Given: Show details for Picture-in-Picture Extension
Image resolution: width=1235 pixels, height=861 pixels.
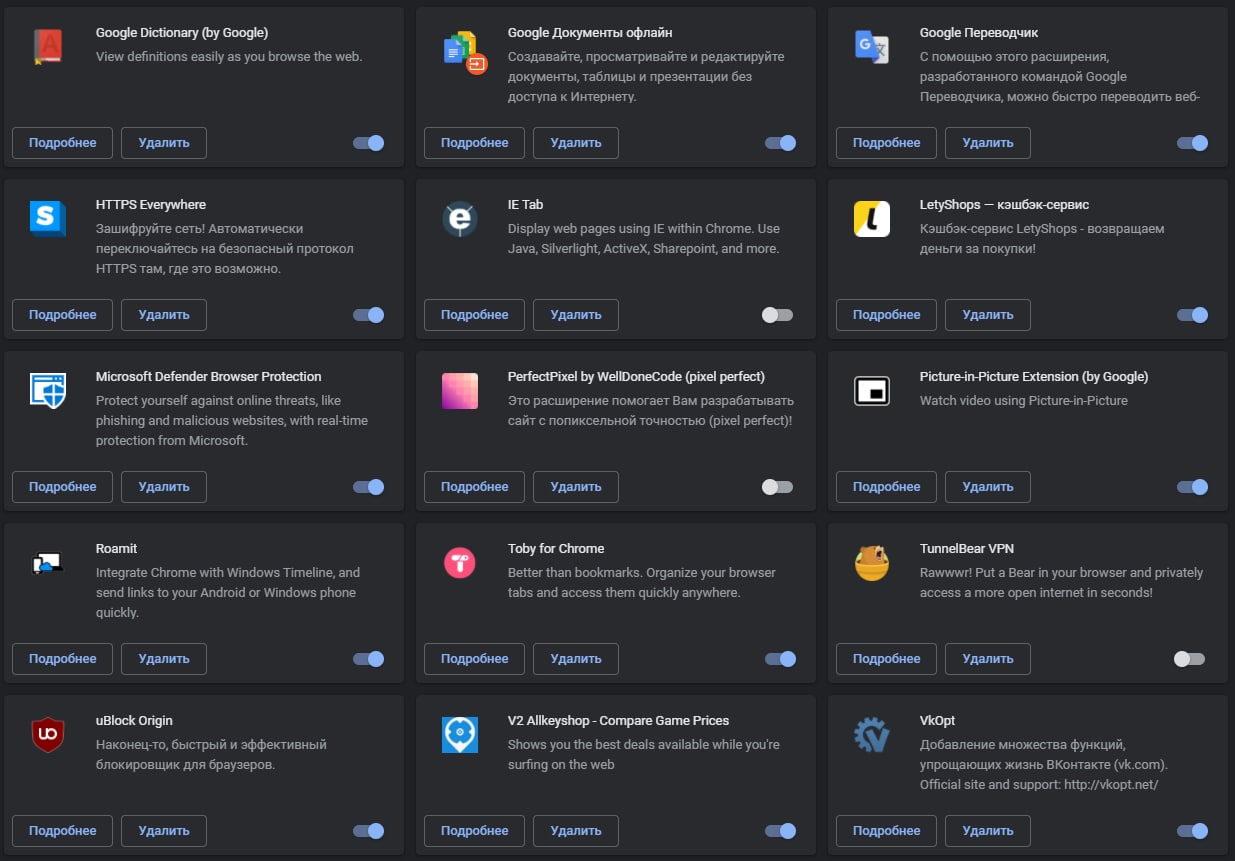Looking at the screenshot, I should click(x=887, y=487).
